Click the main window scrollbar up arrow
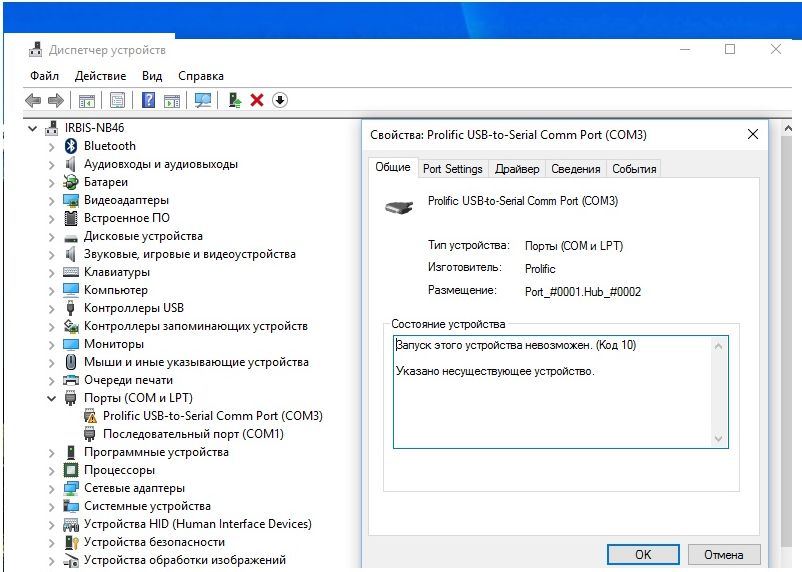802x572 pixels. click(x=788, y=128)
